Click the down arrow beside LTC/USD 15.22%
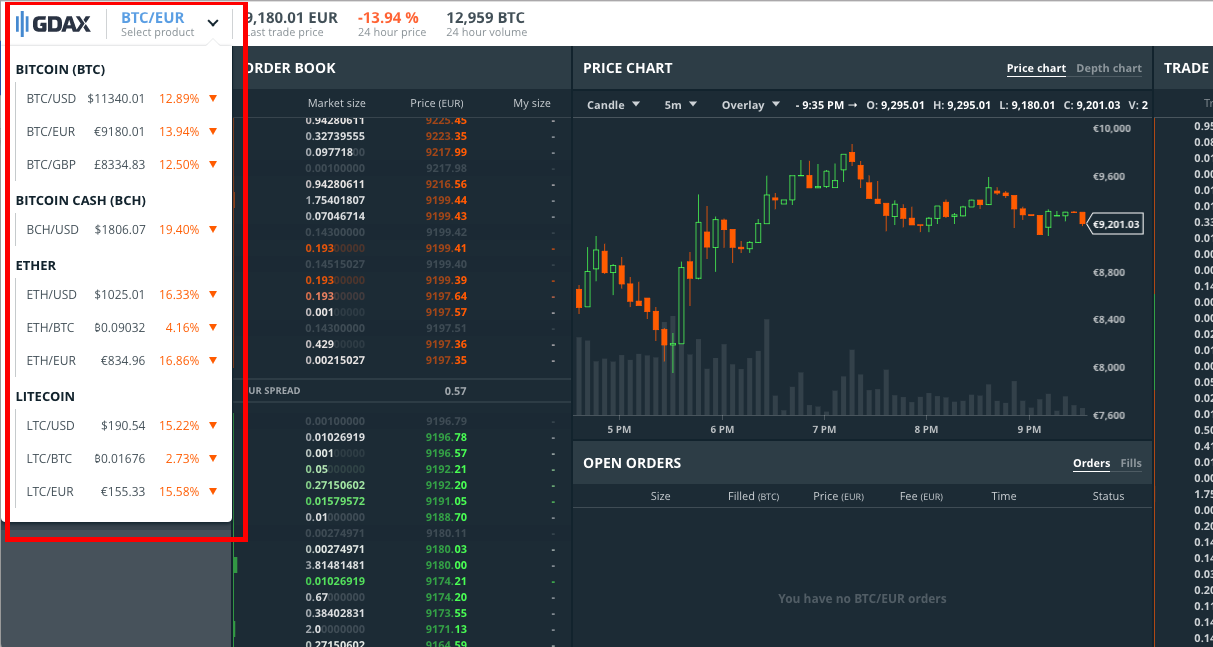 click(213, 426)
